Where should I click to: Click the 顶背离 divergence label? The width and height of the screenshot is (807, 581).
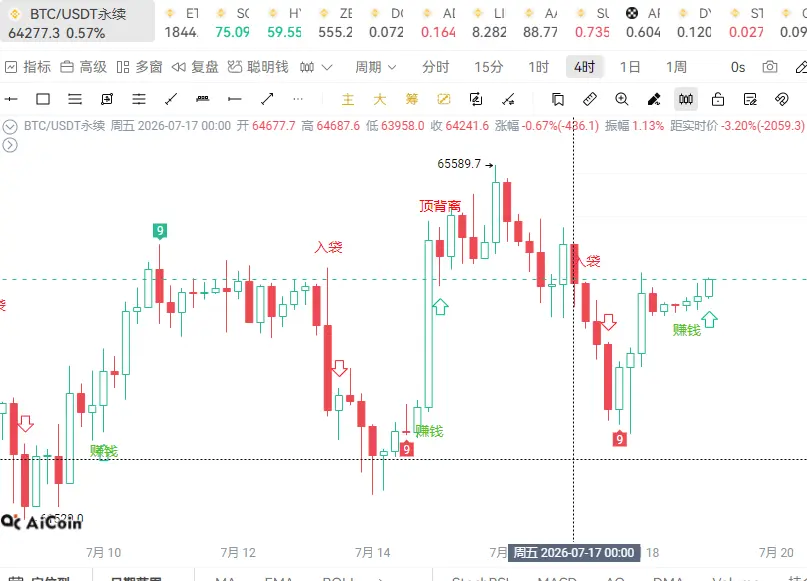[440, 206]
